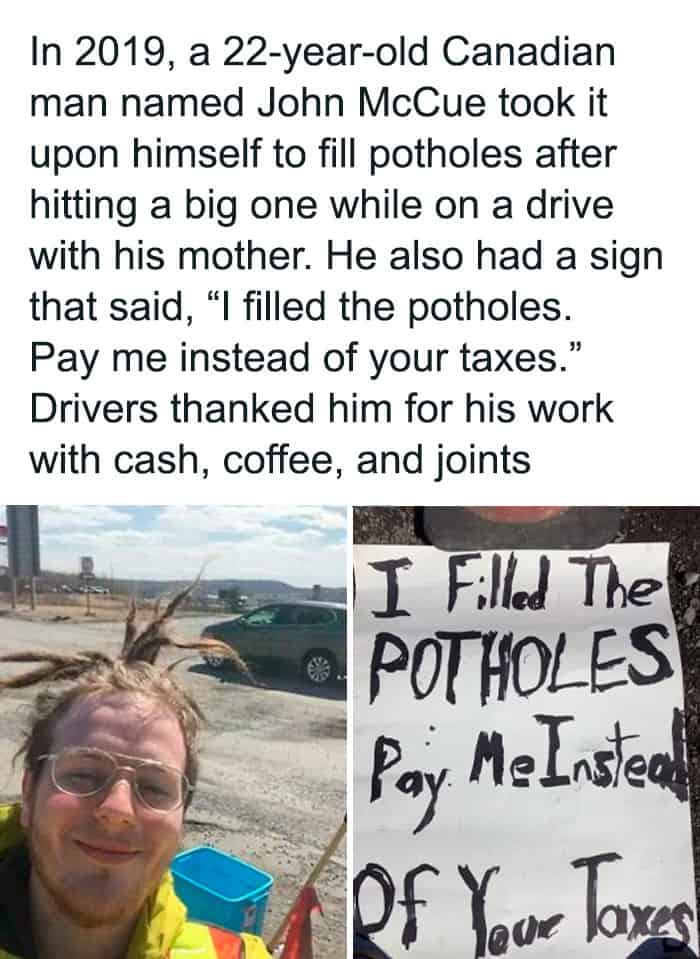Click the handwritten pothole sign photo
The image size is (700, 959).
pos(526,732)
